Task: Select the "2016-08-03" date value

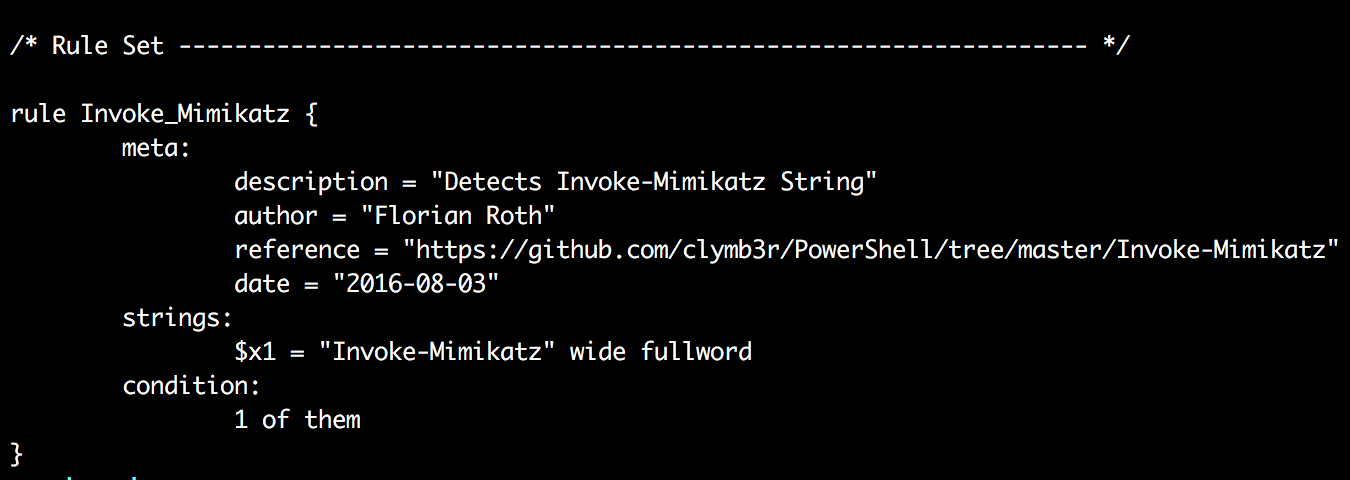Action: click(415, 284)
